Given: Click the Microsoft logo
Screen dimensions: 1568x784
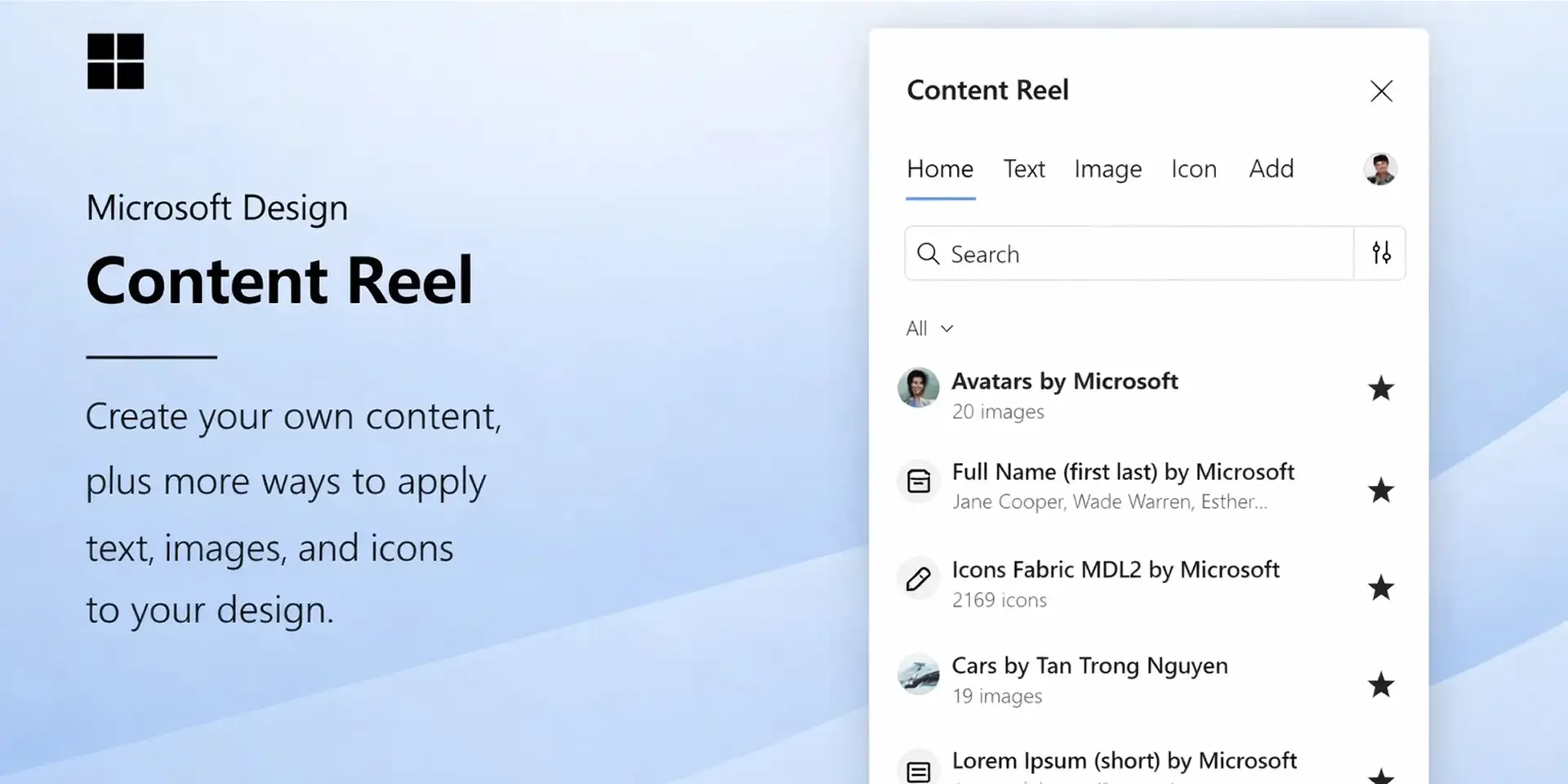Looking at the screenshot, I should coord(115,61).
